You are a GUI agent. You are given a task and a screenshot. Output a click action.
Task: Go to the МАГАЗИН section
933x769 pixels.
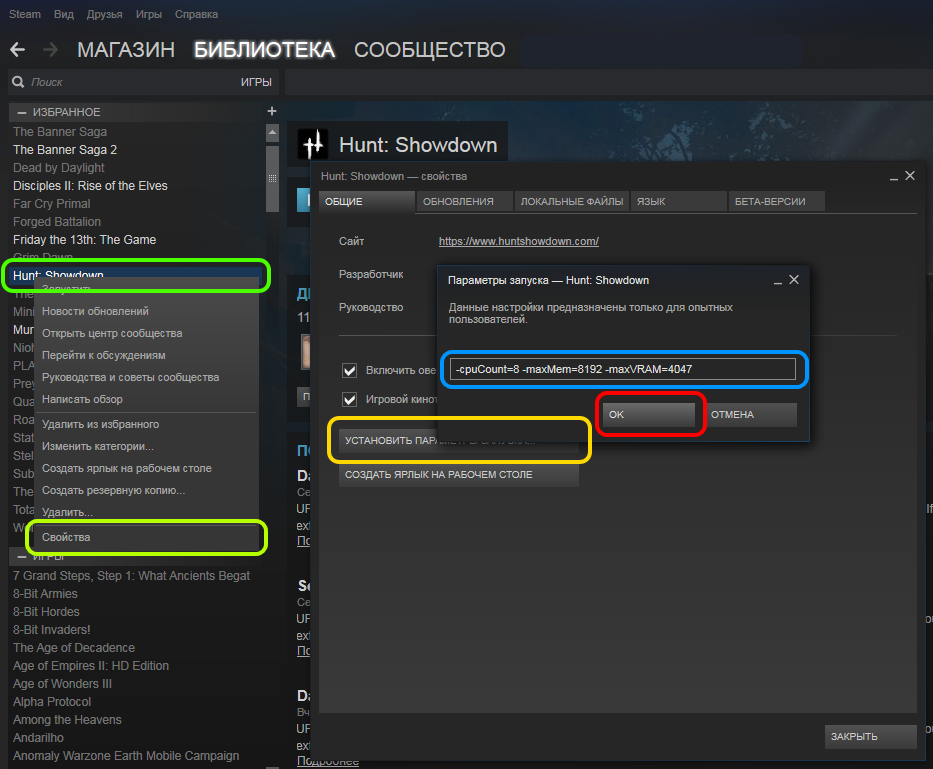pyautogui.click(x=126, y=50)
